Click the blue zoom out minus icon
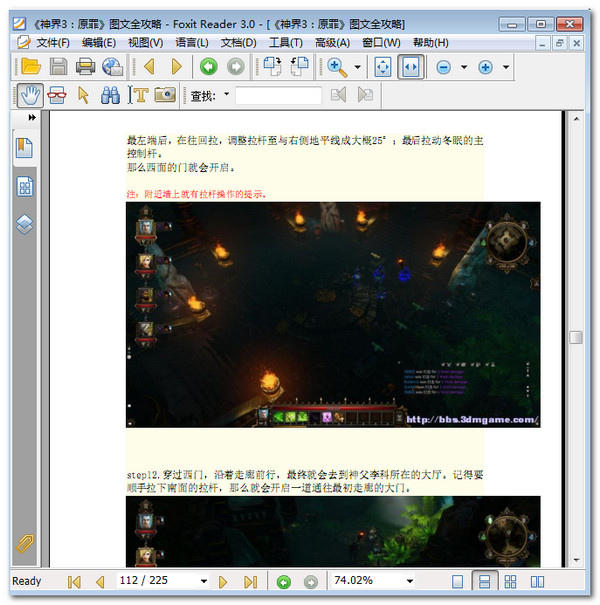Viewport: 600px width, 605px height. pos(443,68)
